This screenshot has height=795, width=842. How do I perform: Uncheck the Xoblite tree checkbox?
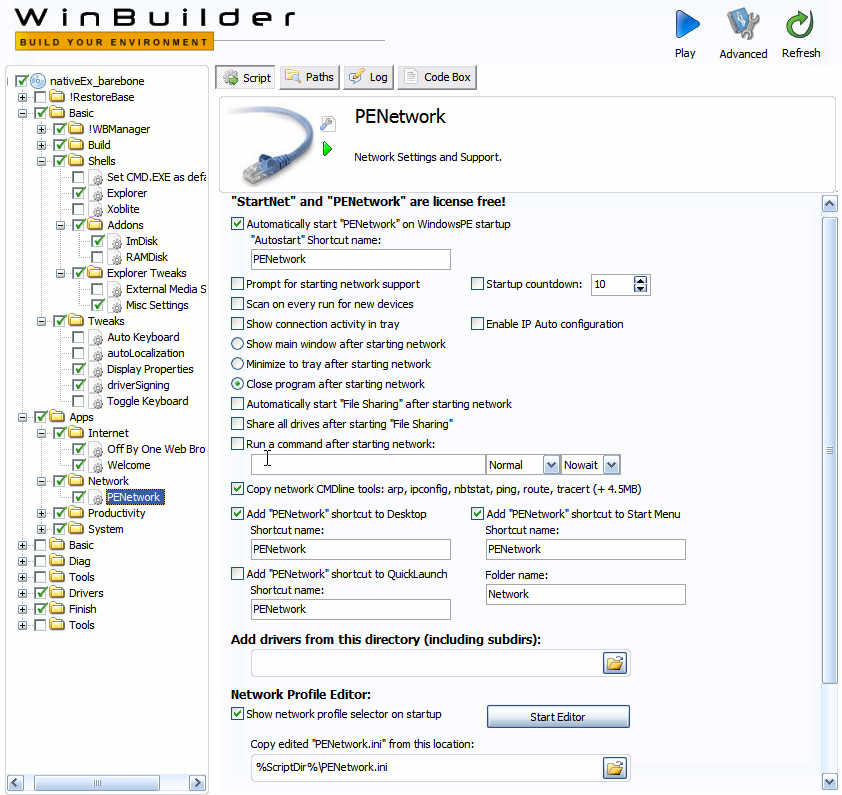pos(78,209)
